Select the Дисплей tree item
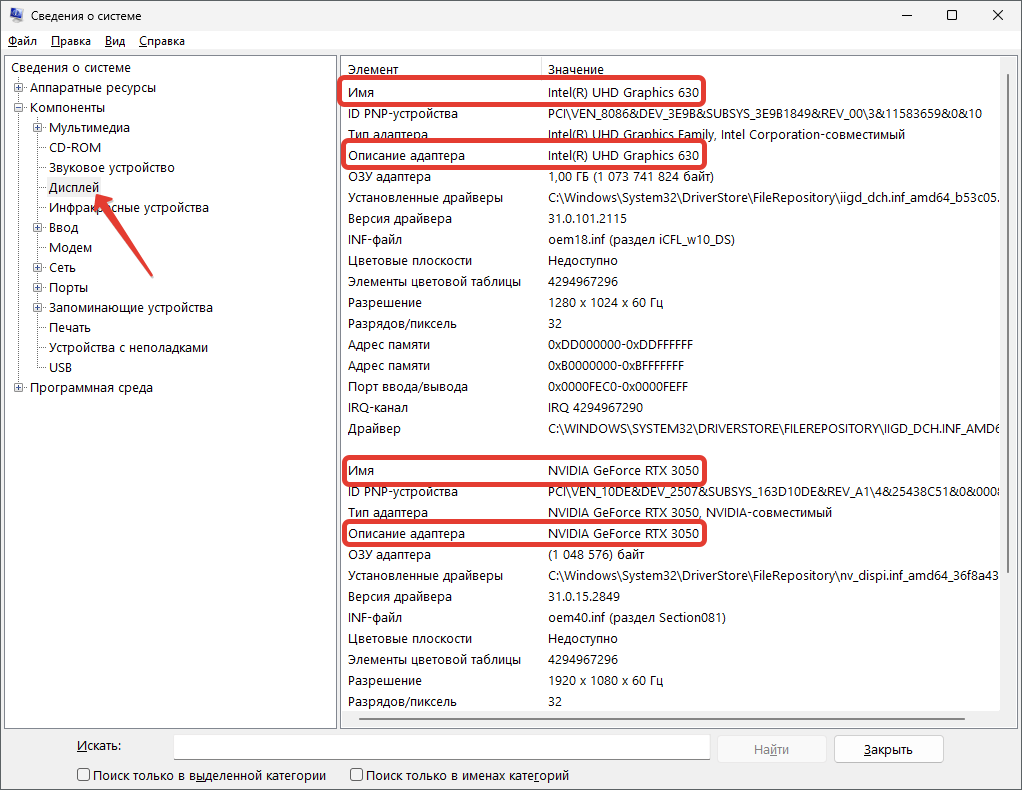1022x790 pixels. pyautogui.click(x=74, y=188)
